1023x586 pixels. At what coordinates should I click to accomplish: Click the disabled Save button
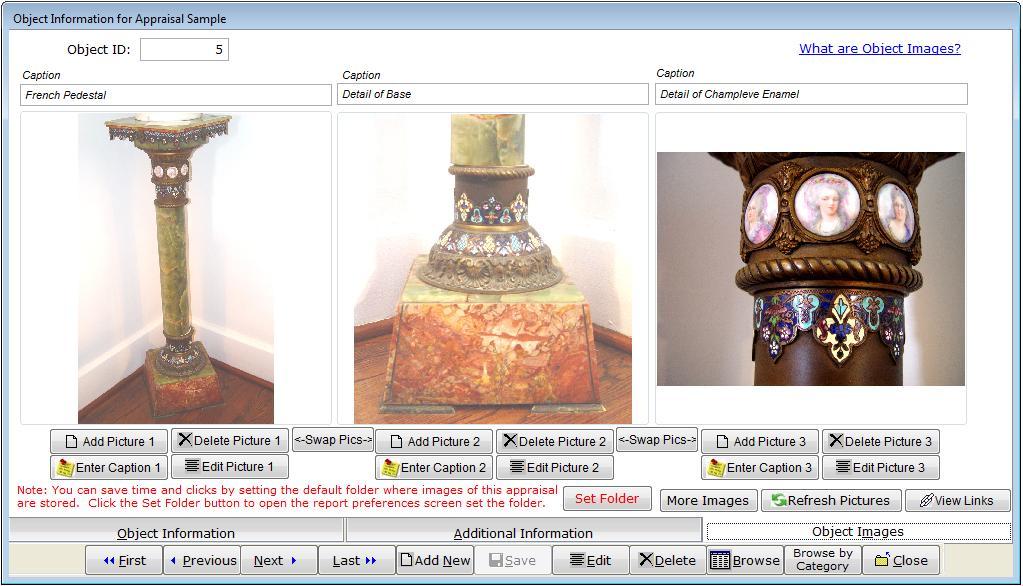(512, 560)
